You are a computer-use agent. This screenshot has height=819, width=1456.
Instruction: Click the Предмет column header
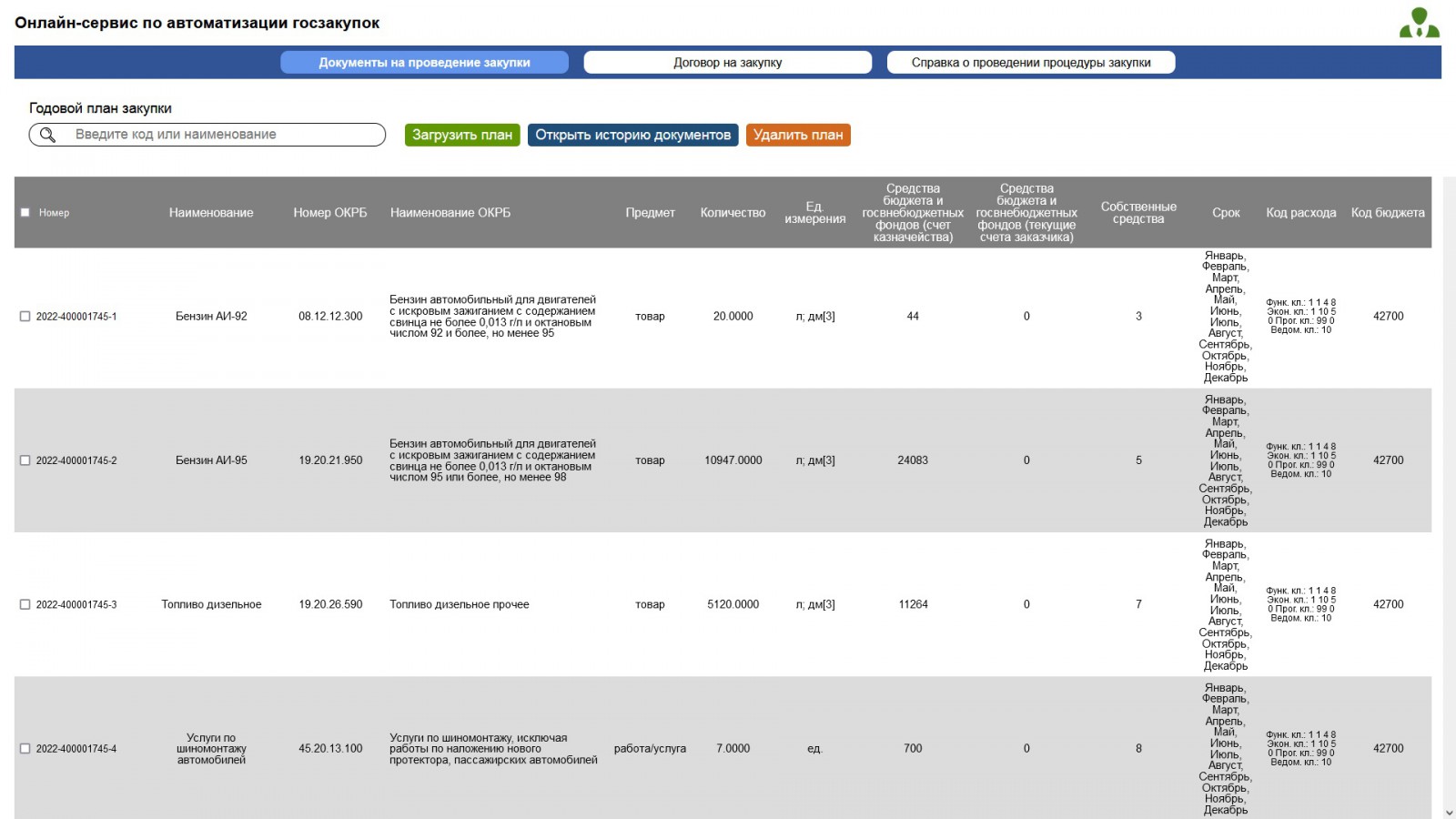pos(650,213)
